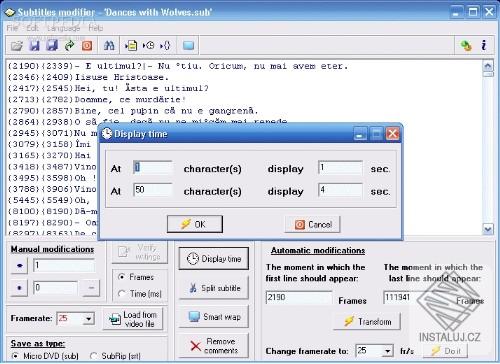Click scroll down arrow in subtitle list
This screenshot has height=364, width=500.
(488, 229)
